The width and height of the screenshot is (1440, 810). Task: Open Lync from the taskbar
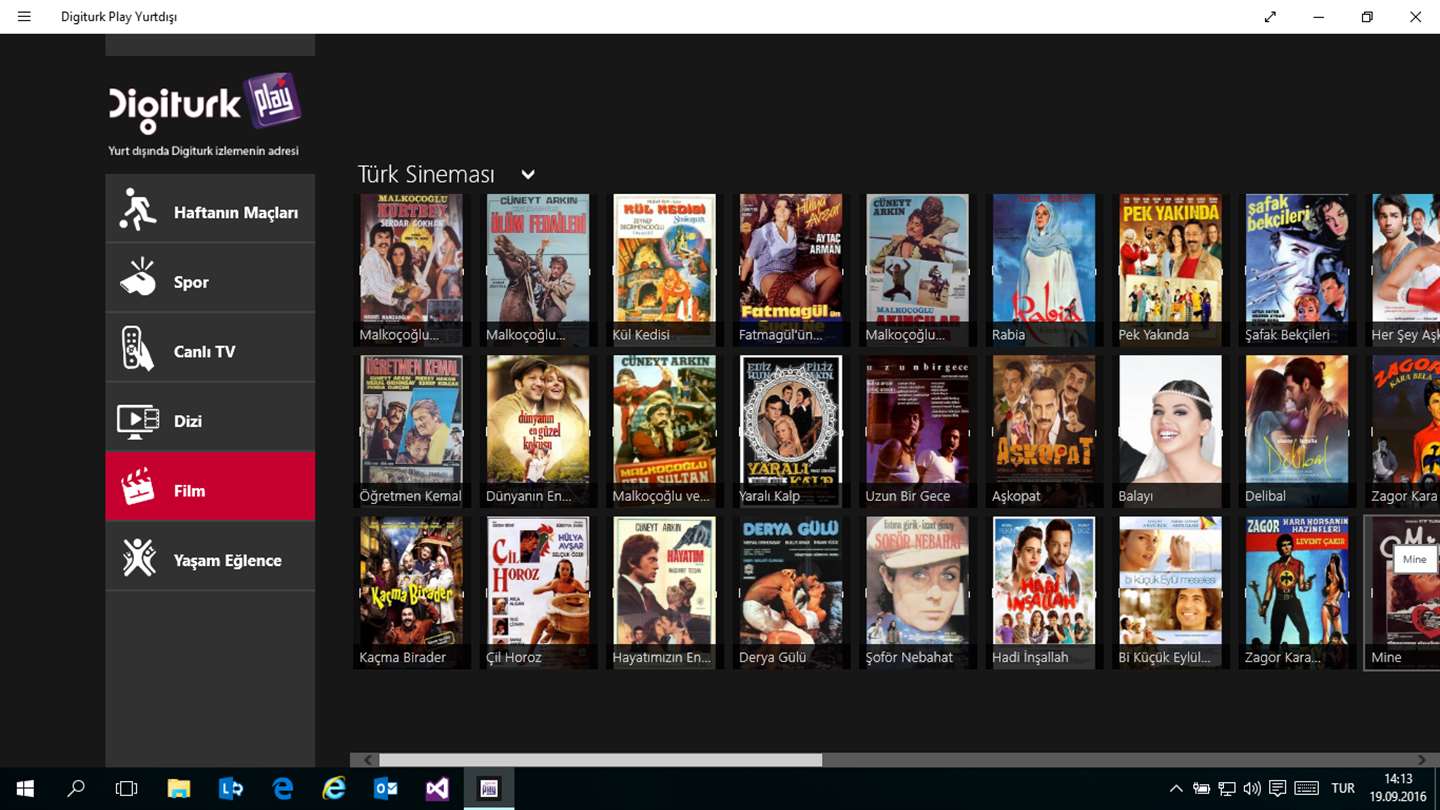click(x=230, y=789)
